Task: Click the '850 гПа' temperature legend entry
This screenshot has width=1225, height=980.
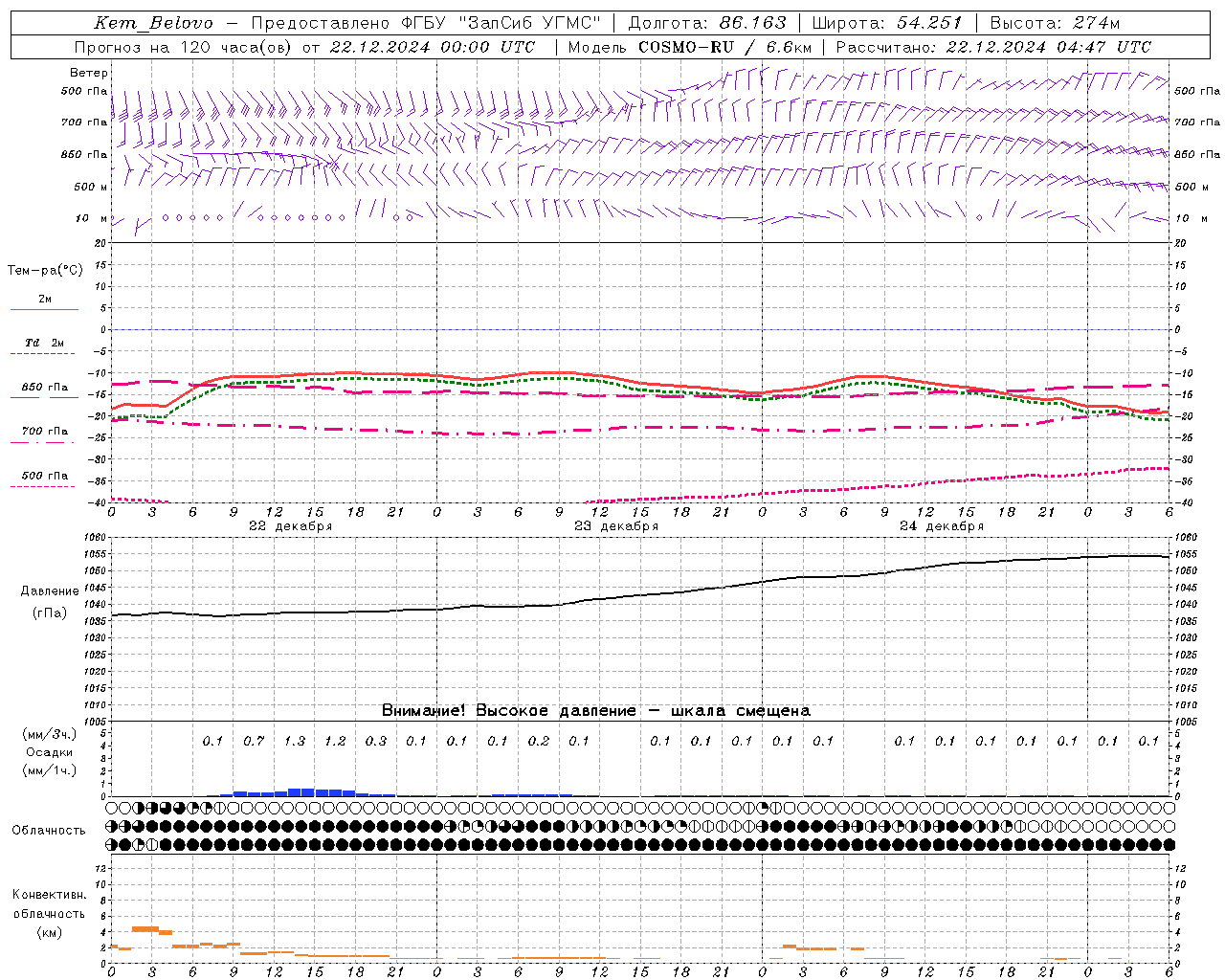Action: (44, 388)
